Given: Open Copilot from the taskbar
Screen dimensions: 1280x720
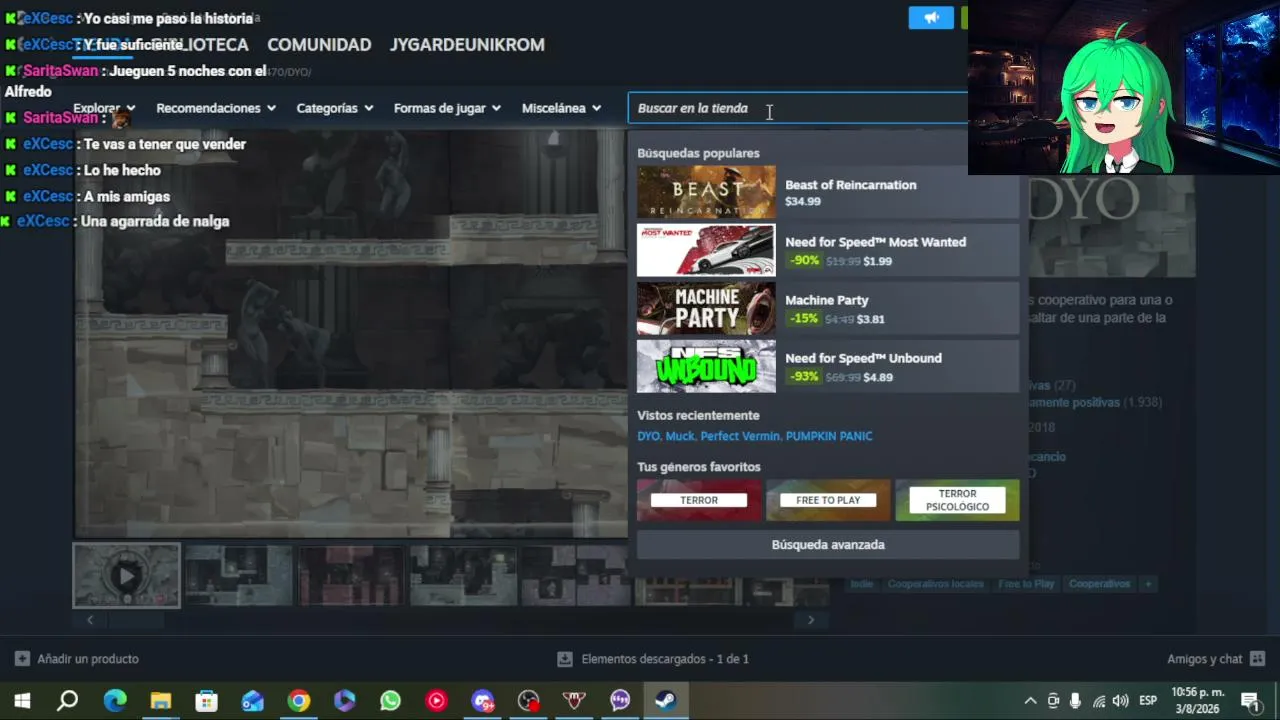Looking at the screenshot, I should 345,701.
